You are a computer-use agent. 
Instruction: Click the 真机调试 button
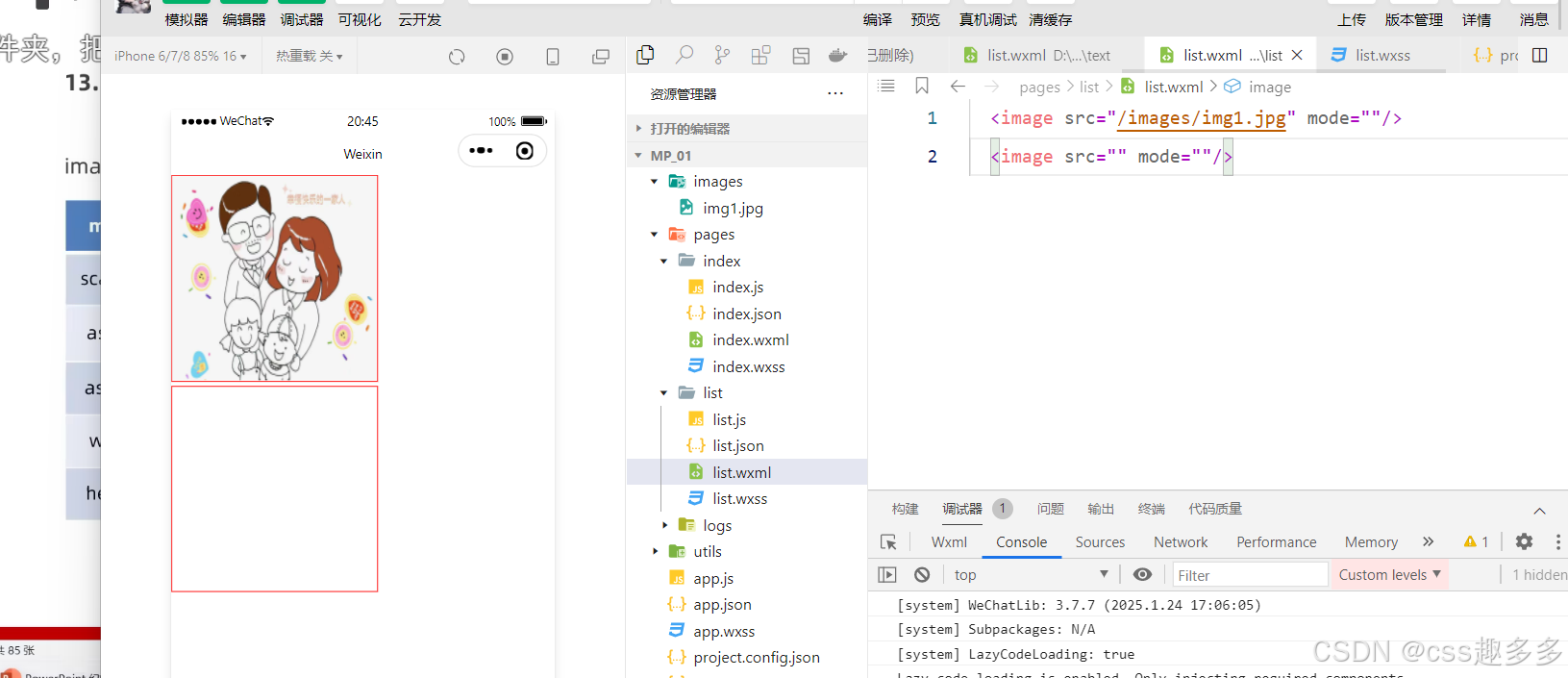point(987,19)
